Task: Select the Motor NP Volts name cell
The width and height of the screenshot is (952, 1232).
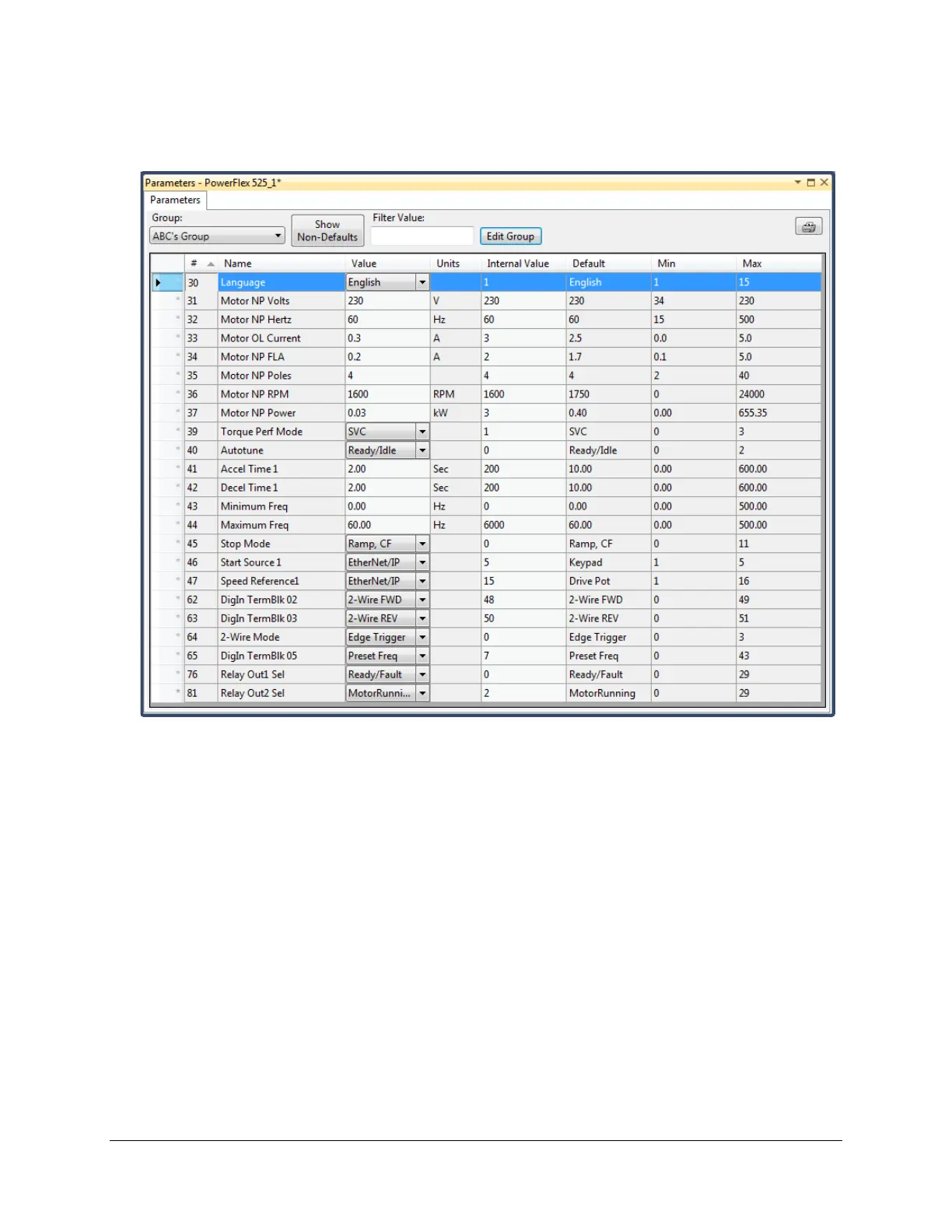Action: tap(282, 301)
